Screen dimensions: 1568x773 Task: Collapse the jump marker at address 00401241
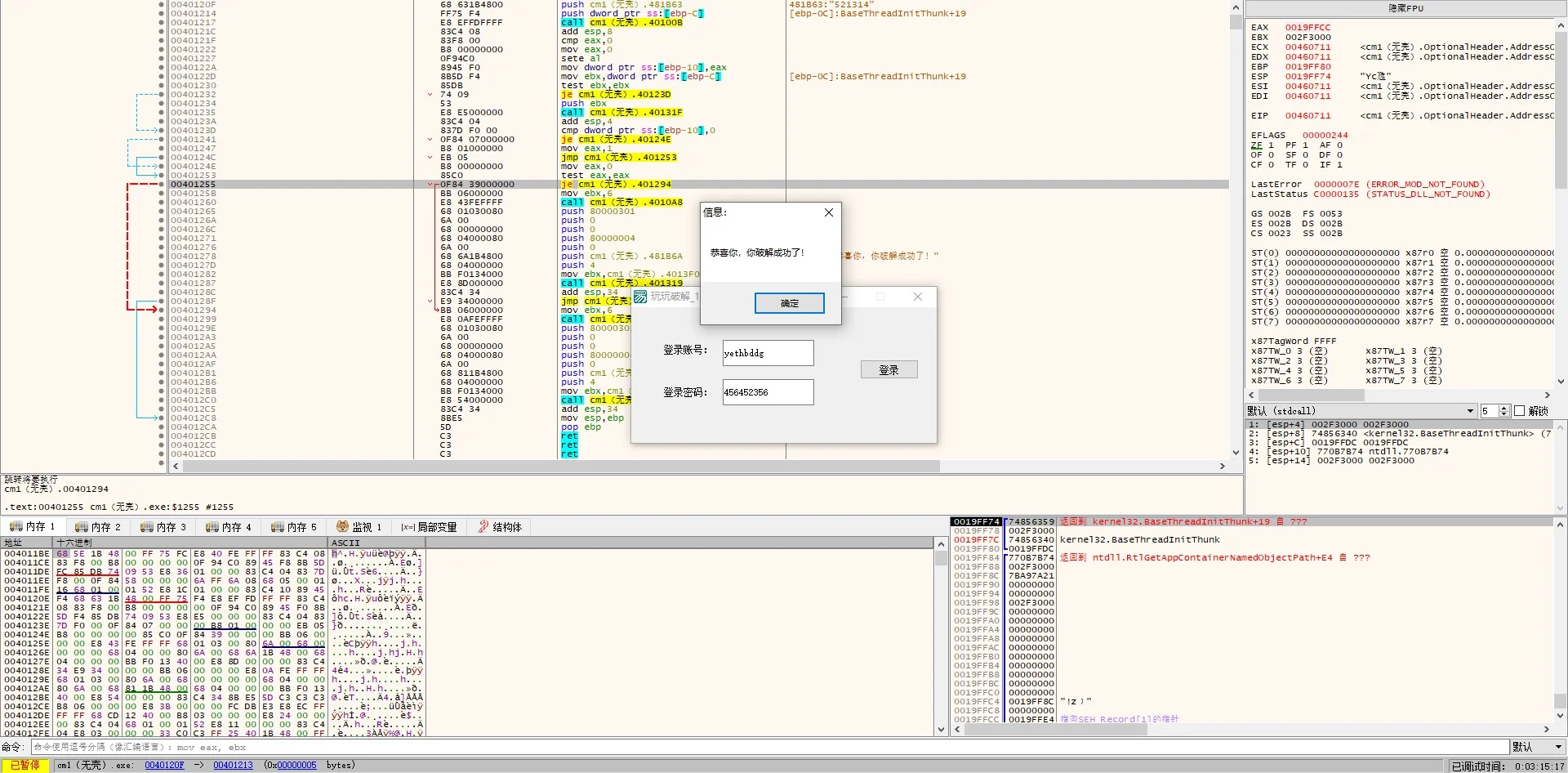[430, 140]
